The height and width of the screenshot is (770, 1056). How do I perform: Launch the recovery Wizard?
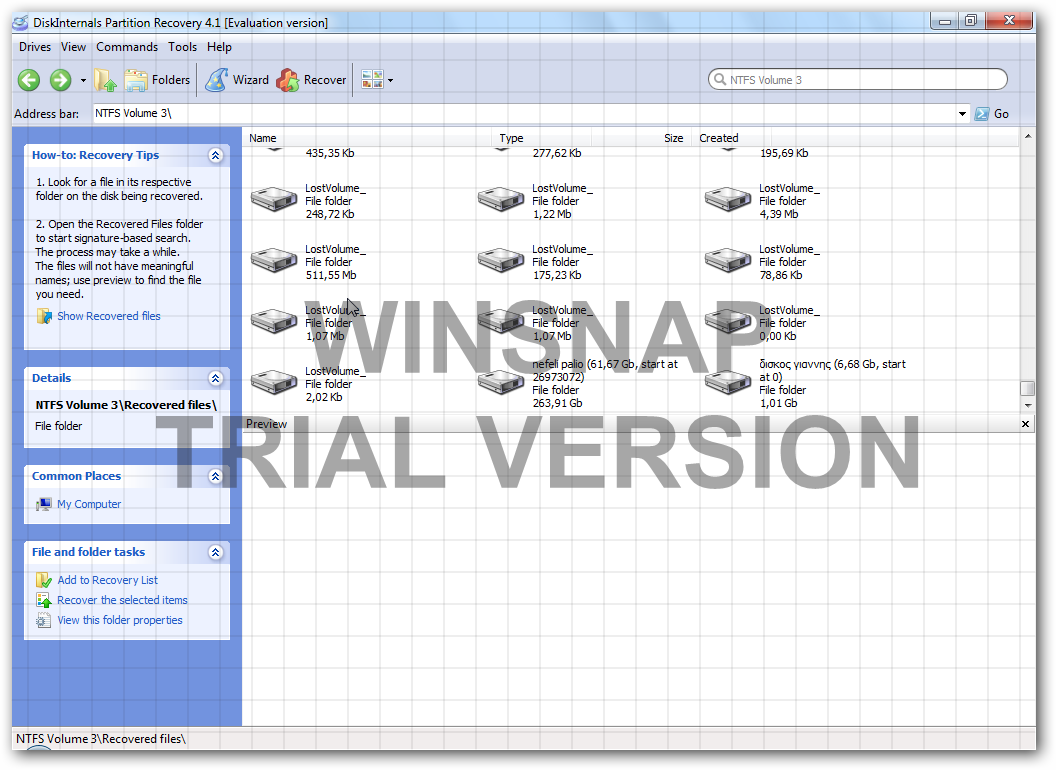tap(237, 80)
